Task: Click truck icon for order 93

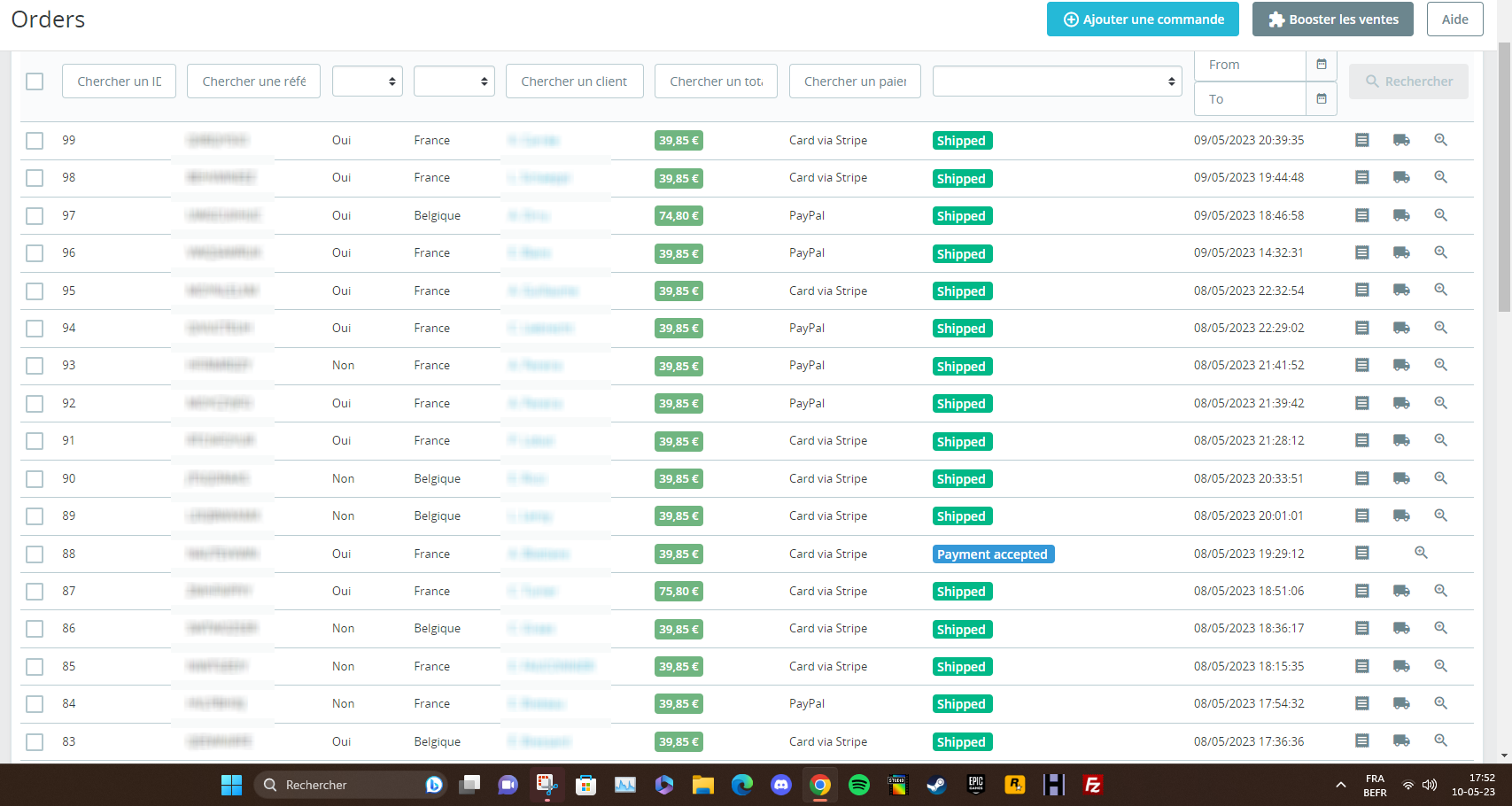Action: (x=1401, y=365)
